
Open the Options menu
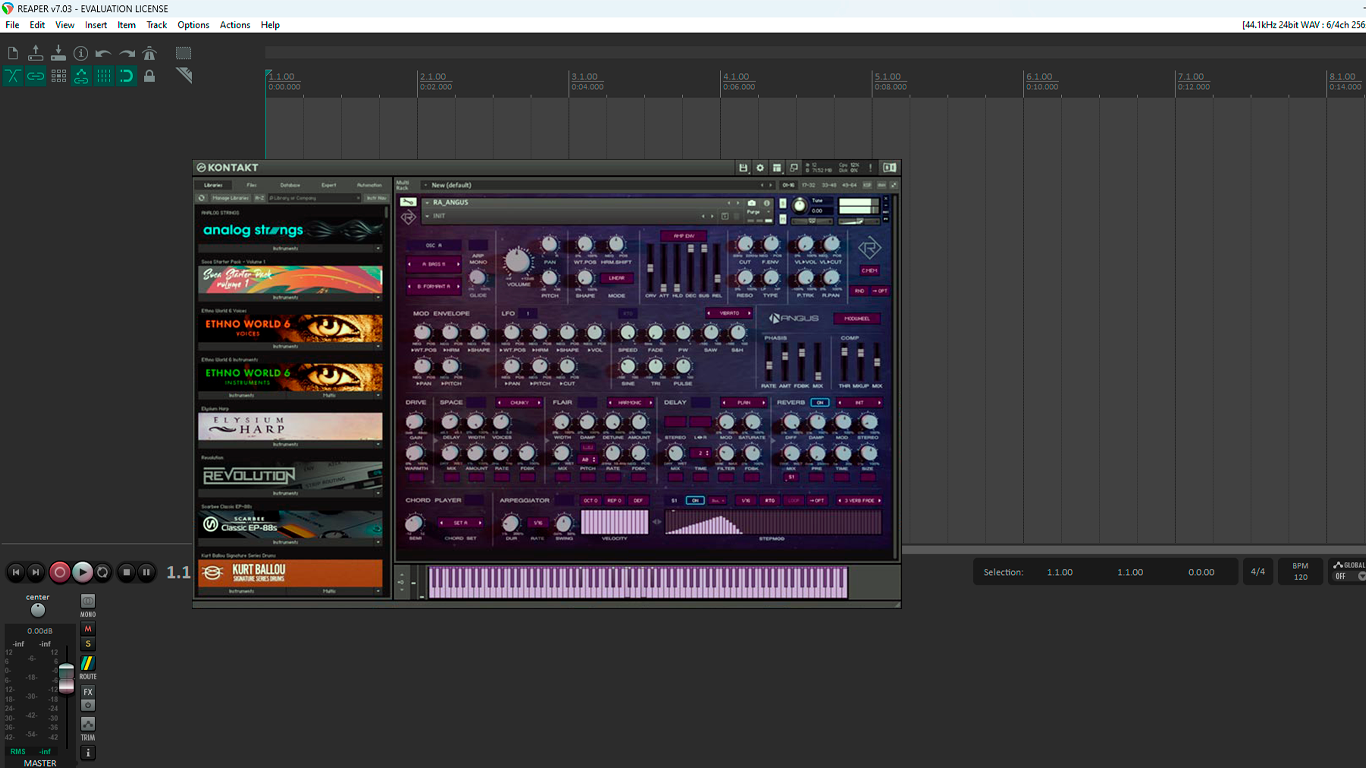[x=193, y=25]
